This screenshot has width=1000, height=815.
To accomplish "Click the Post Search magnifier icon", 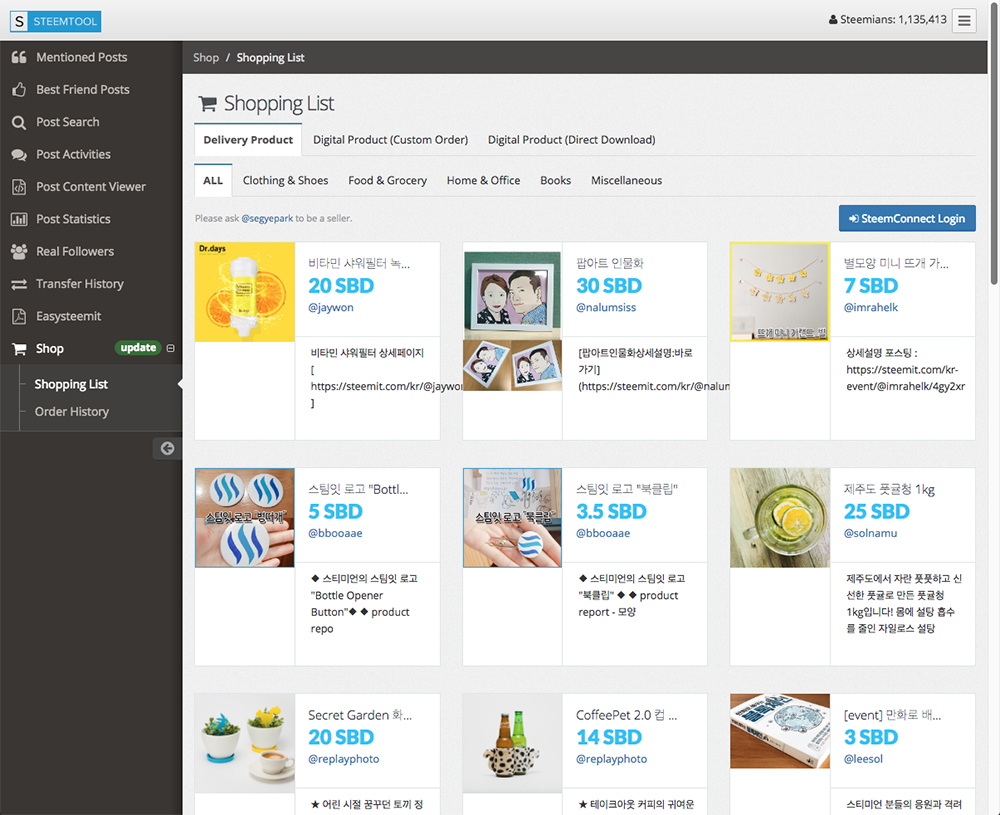I will pyautogui.click(x=19, y=122).
